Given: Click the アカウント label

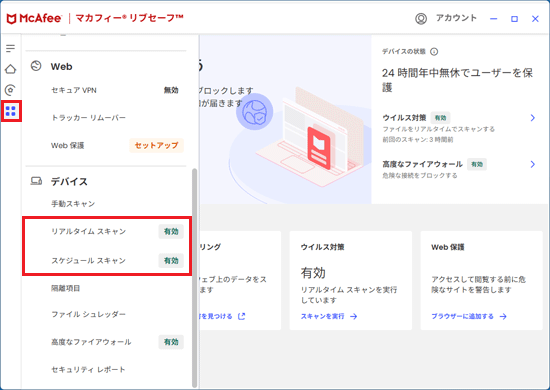Looking at the screenshot, I should pos(456,18).
